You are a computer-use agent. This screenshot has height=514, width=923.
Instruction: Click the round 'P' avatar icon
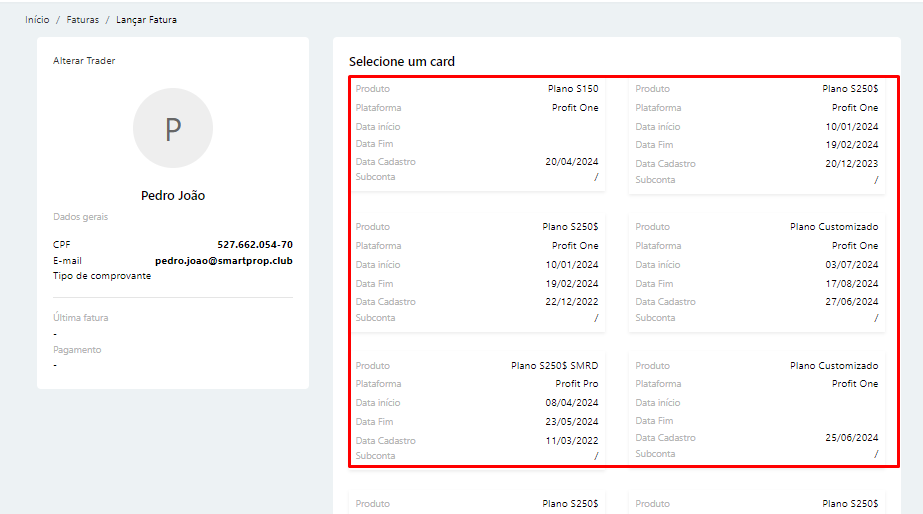[x=173, y=128]
